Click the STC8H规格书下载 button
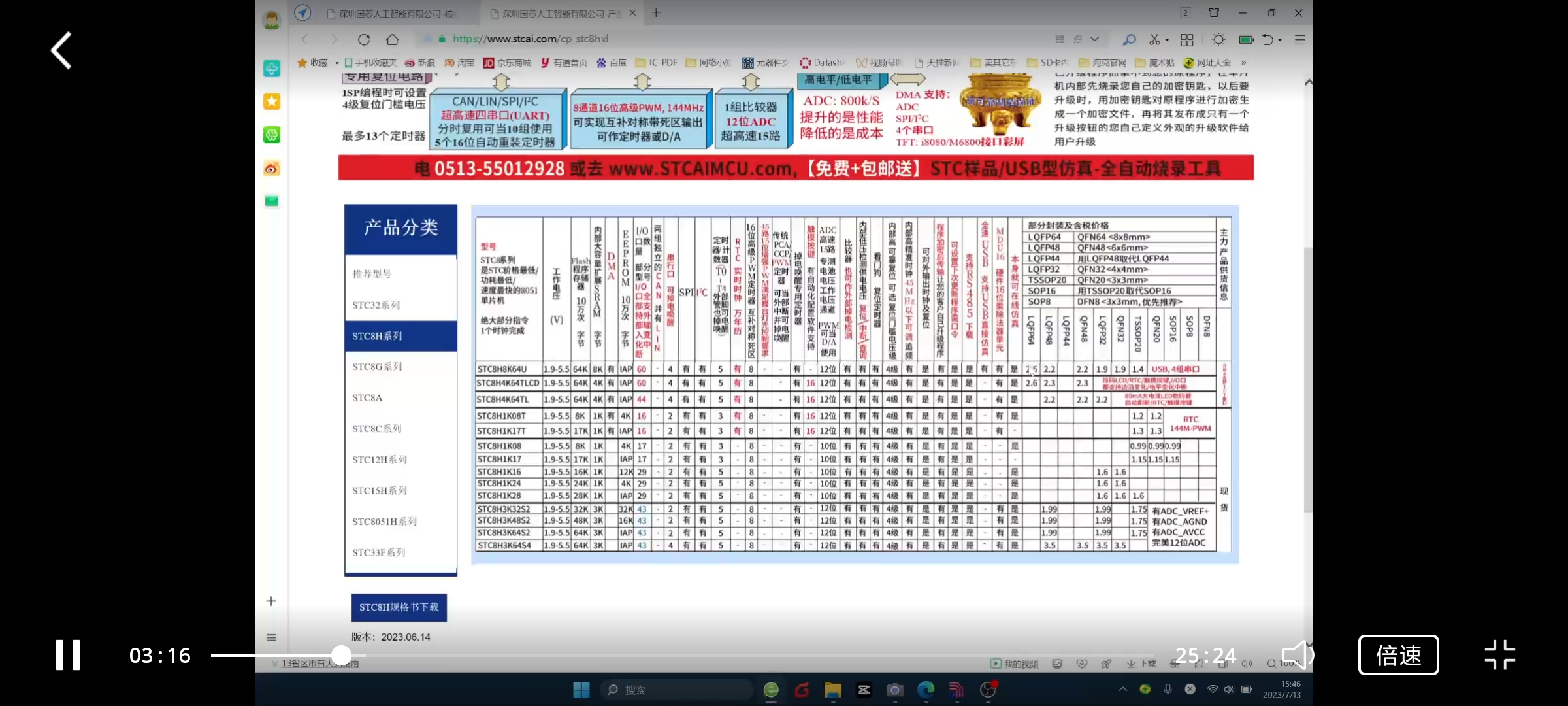This screenshot has height=706, width=1568. click(x=399, y=607)
